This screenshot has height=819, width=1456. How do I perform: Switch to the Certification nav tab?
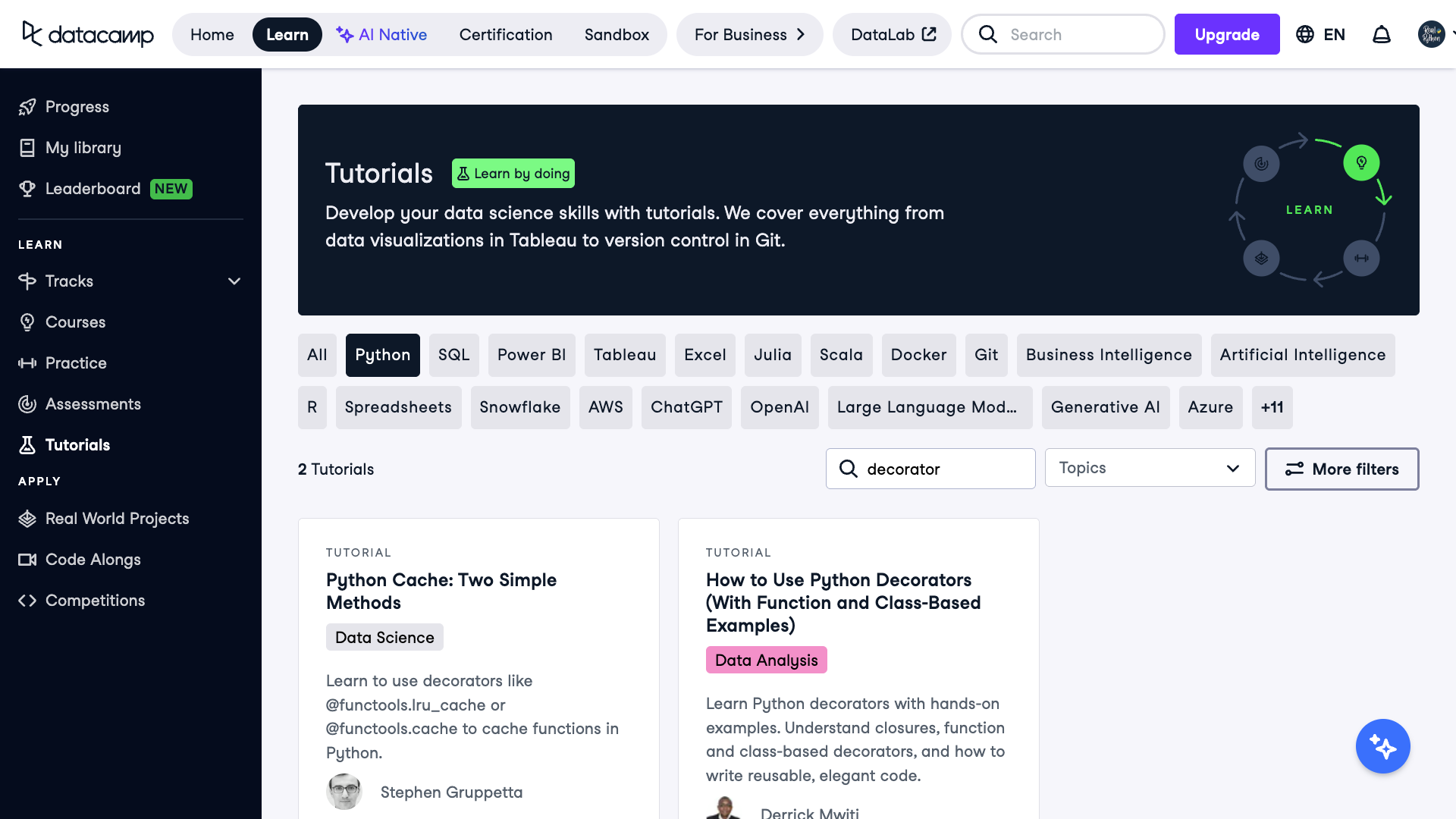(505, 35)
